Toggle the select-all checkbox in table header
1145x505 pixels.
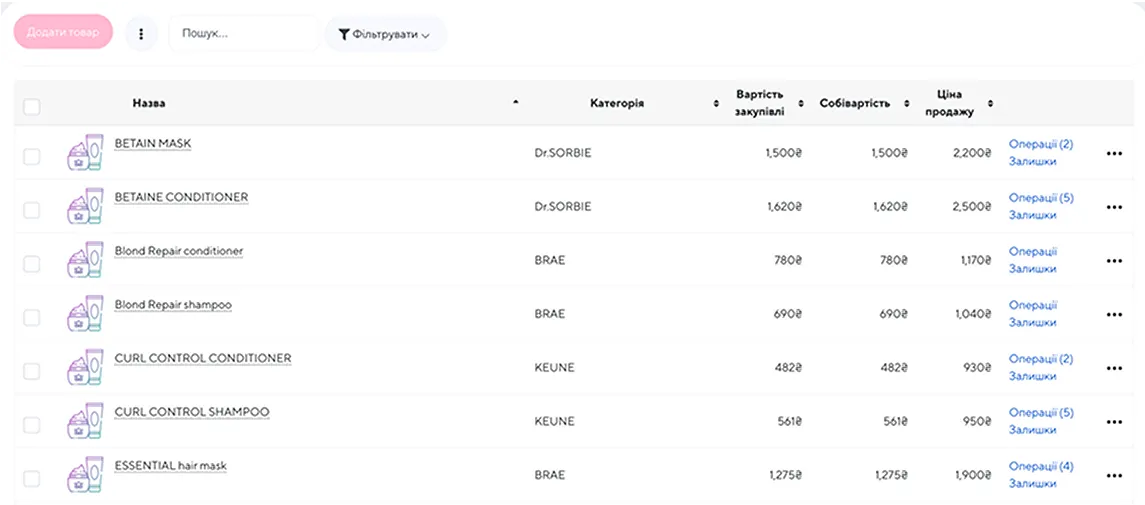pyautogui.click(x=32, y=106)
